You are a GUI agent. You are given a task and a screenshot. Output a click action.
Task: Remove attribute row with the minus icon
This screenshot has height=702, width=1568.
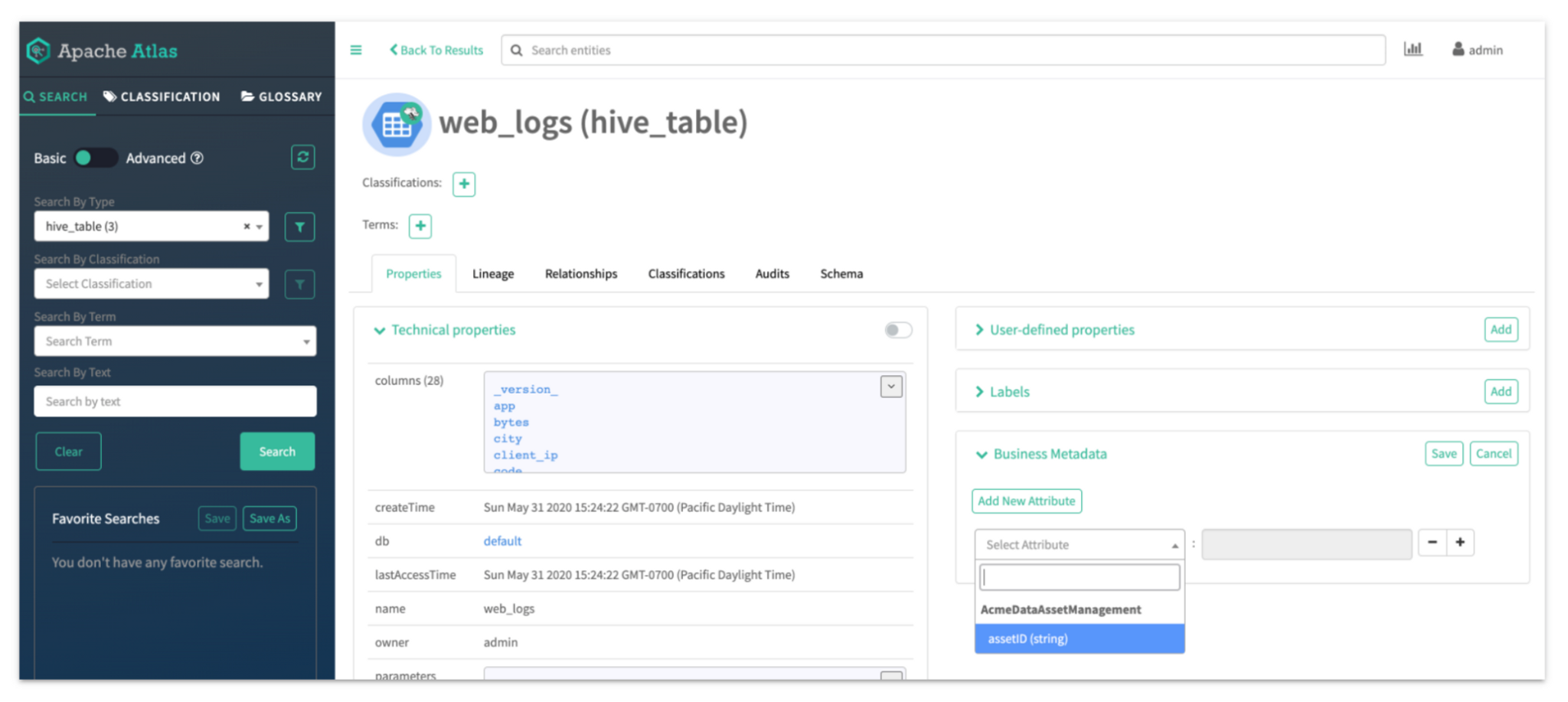pyautogui.click(x=1432, y=543)
